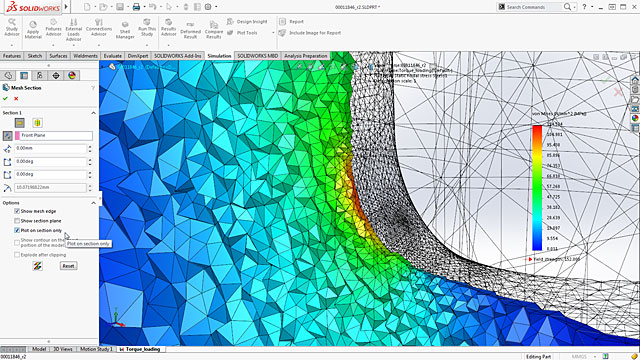640x360 pixels.
Task: Open the Results Advisor
Action: [x=168, y=27]
